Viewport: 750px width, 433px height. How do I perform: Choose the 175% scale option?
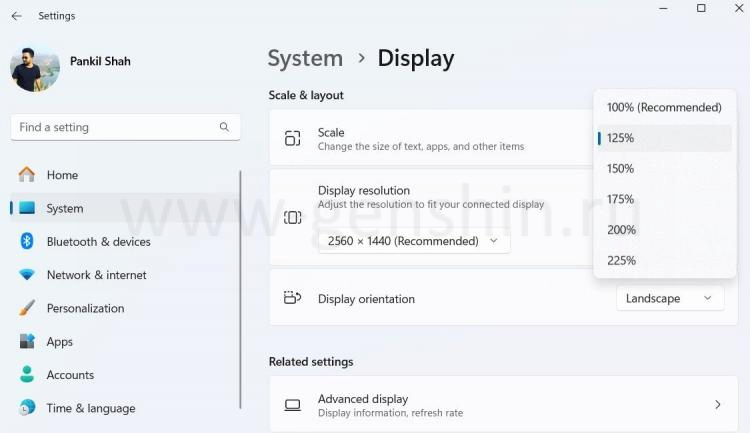pyautogui.click(x=664, y=199)
